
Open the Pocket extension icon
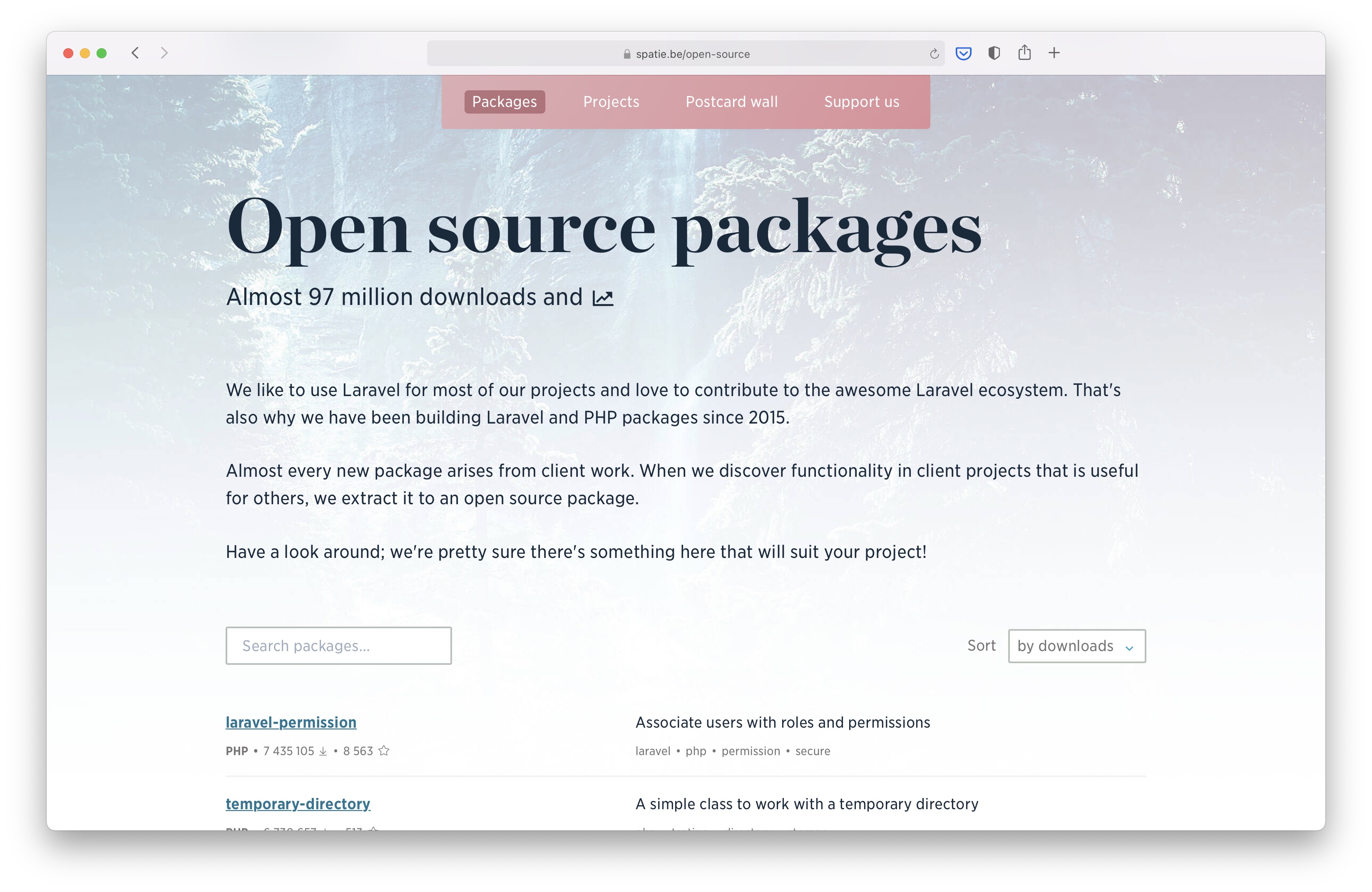tap(963, 54)
